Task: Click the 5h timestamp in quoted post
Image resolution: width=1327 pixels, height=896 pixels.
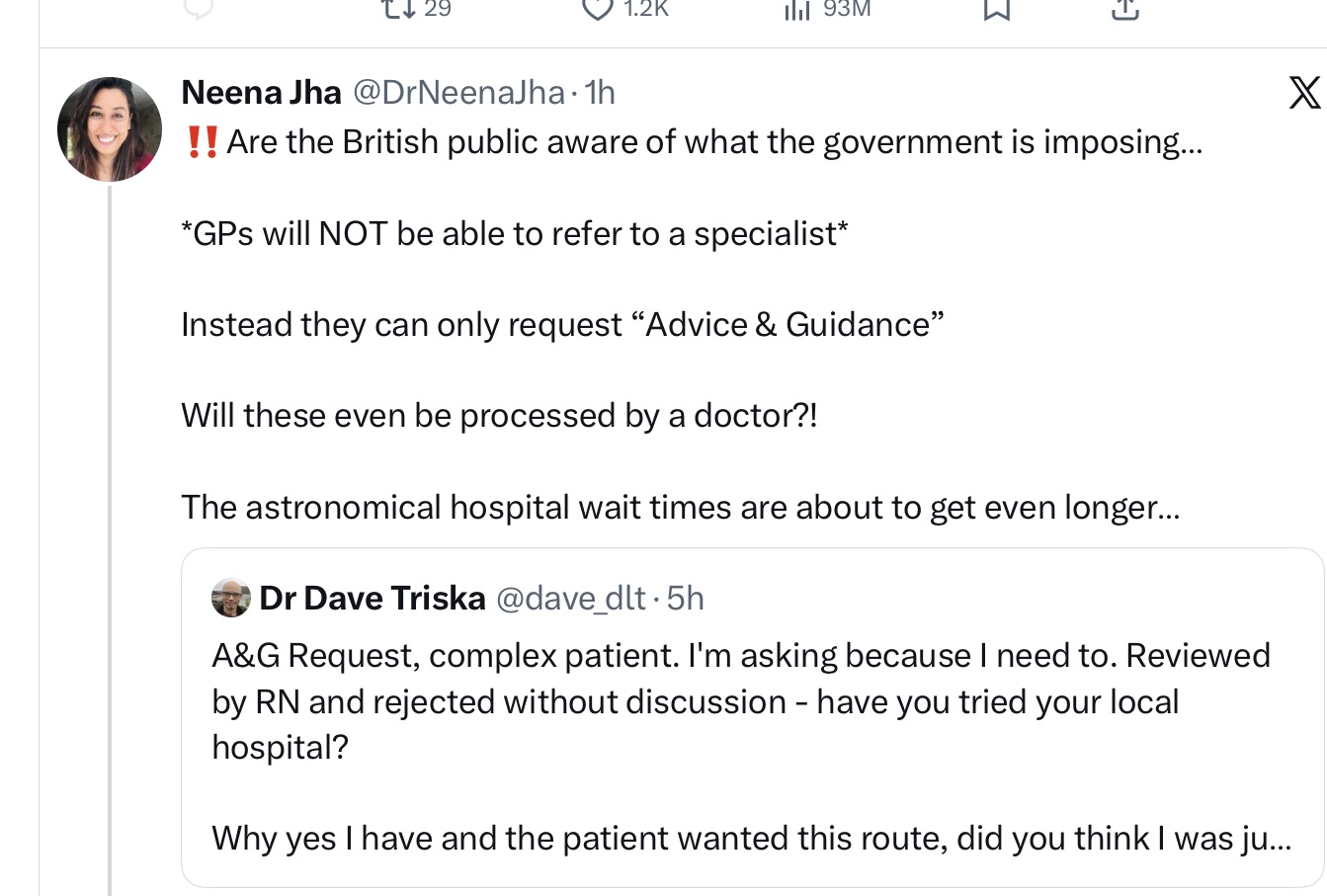Action: pos(686,598)
